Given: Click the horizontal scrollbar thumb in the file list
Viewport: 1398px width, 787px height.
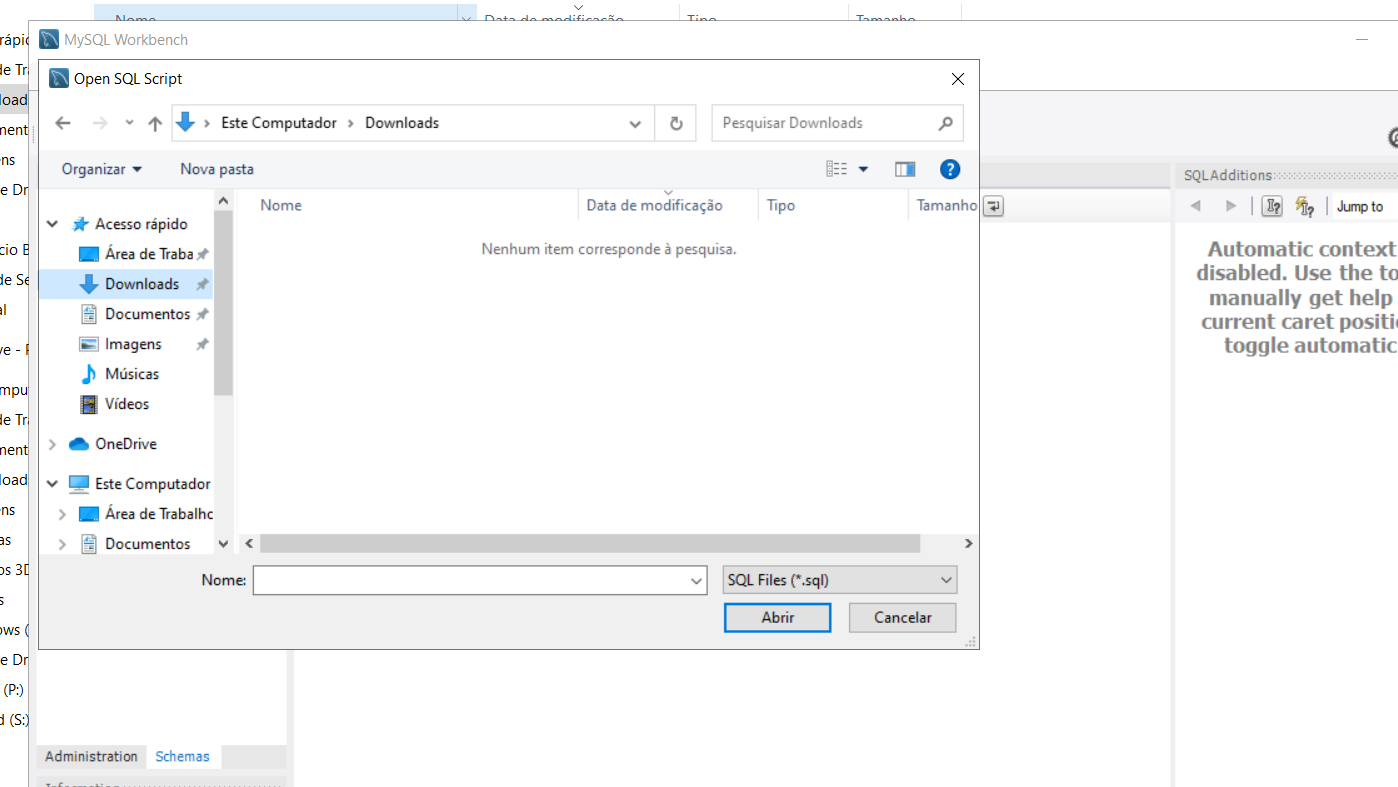Looking at the screenshot, I should pos(590,543).
